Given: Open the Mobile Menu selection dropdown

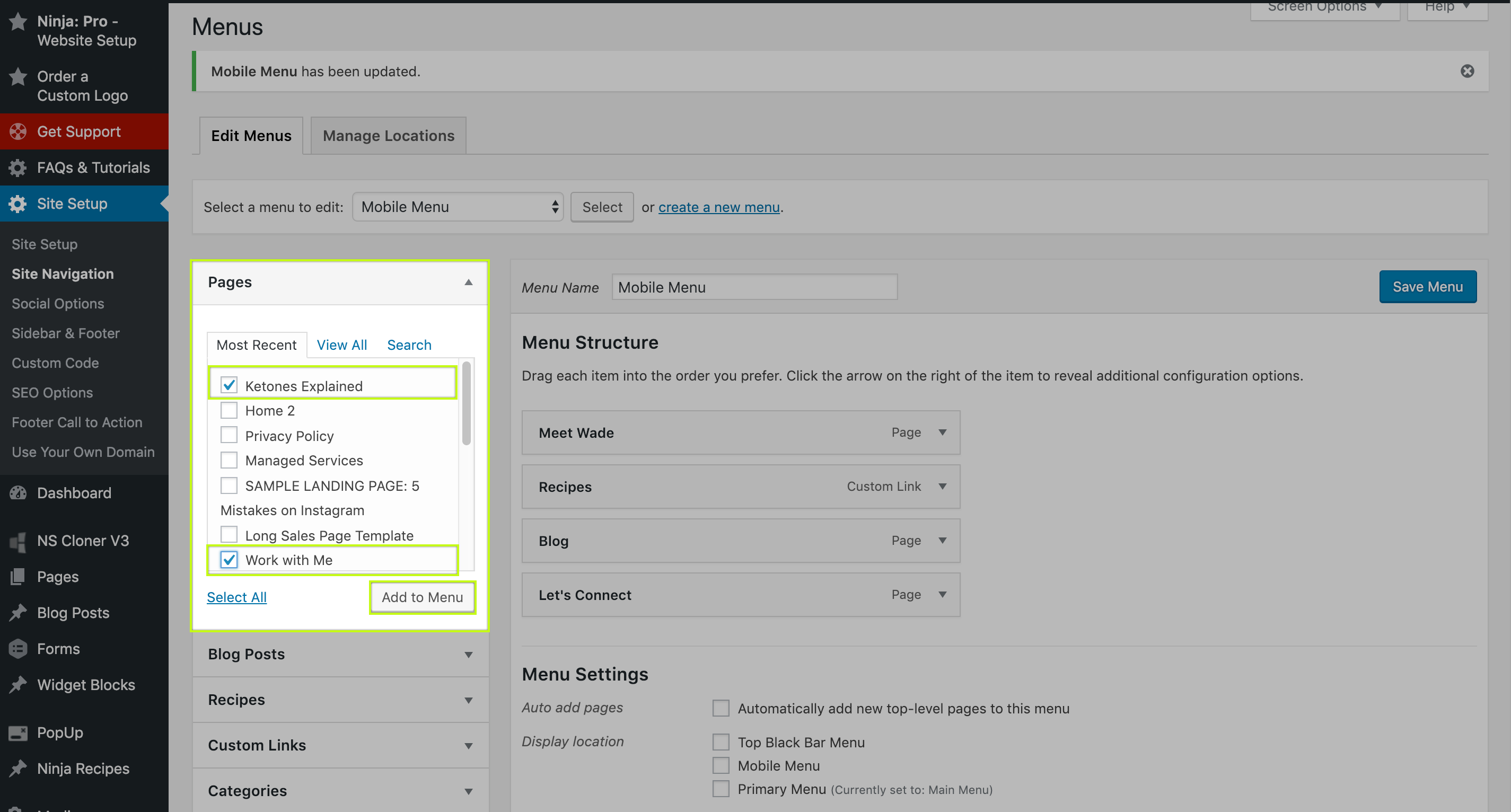Looking at the screenshot, I should (458, 207).
